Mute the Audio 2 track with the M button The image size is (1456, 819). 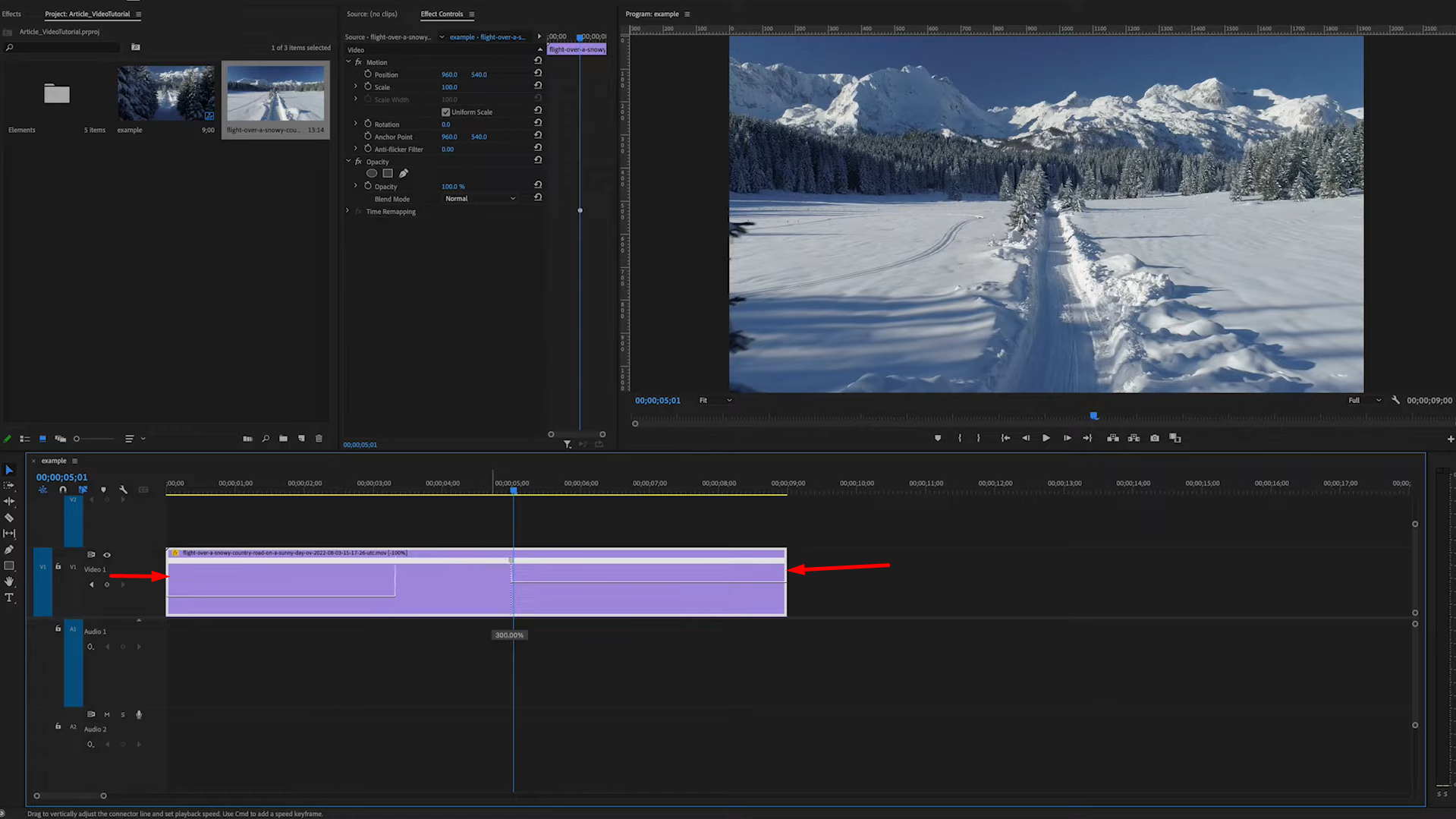(x=106, y=714)
